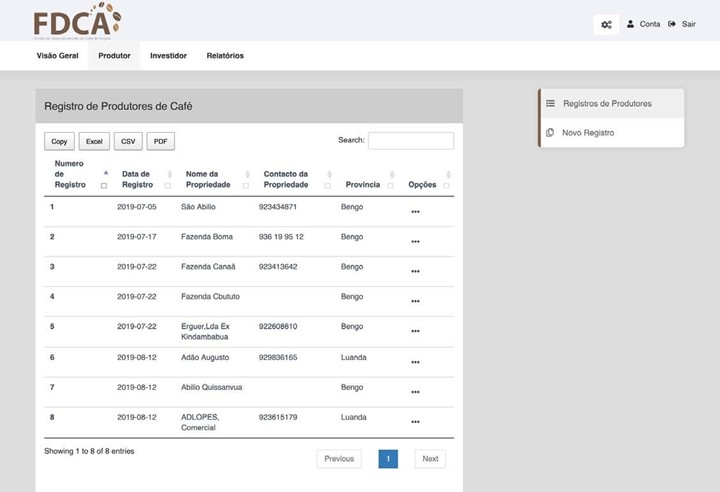This screenshot has width=720, height=492.
Task: Click the Search input field
Action: coord(410,141)
